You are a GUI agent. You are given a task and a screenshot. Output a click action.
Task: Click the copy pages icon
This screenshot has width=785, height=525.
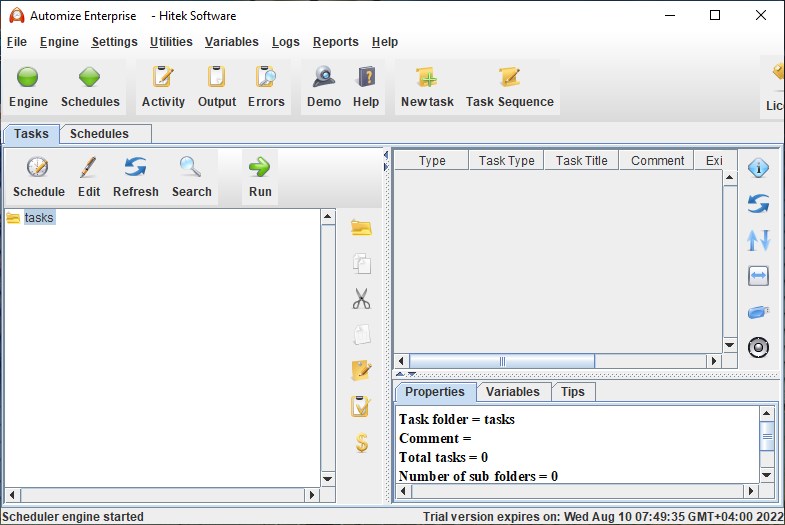pyautogui.click(x=361, y=263)
